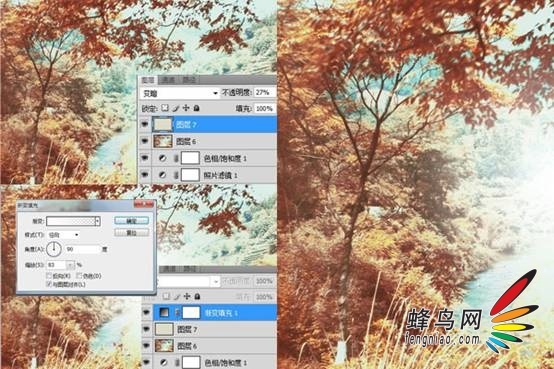The height and width of the screenshot is (369, 554).
Task: Click fill 100% field in lower panel
Action: pos(264,297)
